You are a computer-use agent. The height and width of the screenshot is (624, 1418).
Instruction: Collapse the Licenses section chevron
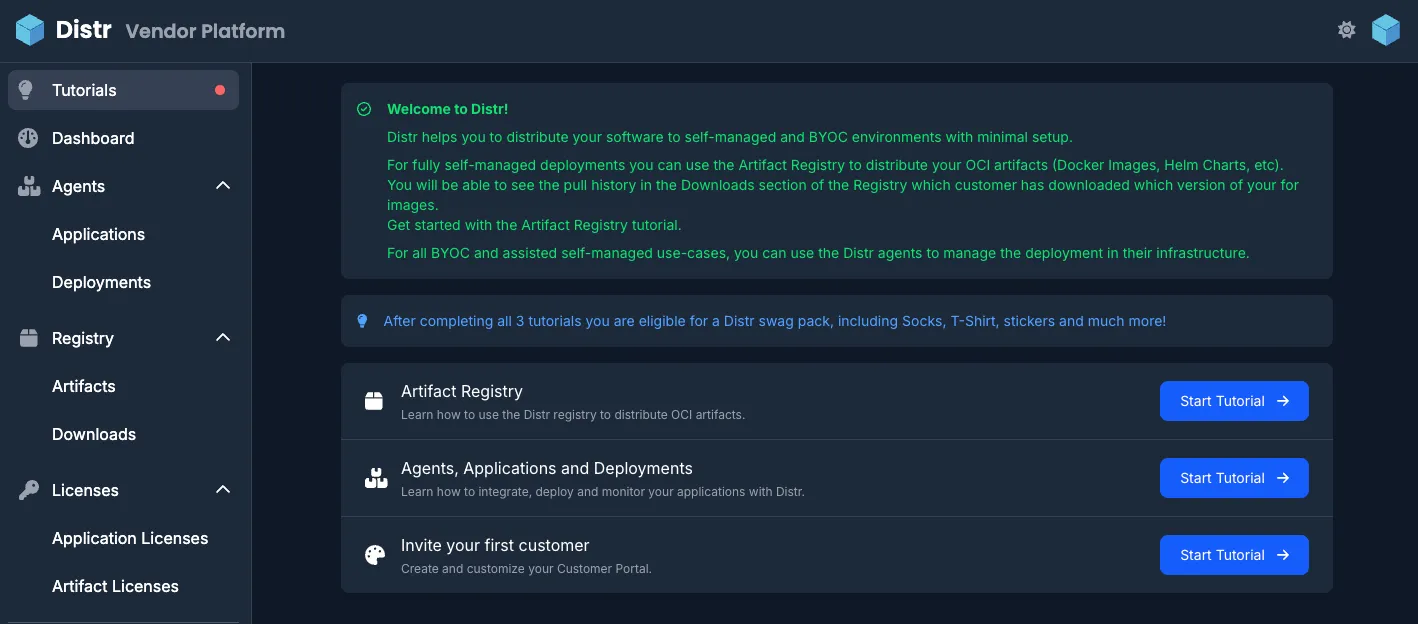pos(222,489)
